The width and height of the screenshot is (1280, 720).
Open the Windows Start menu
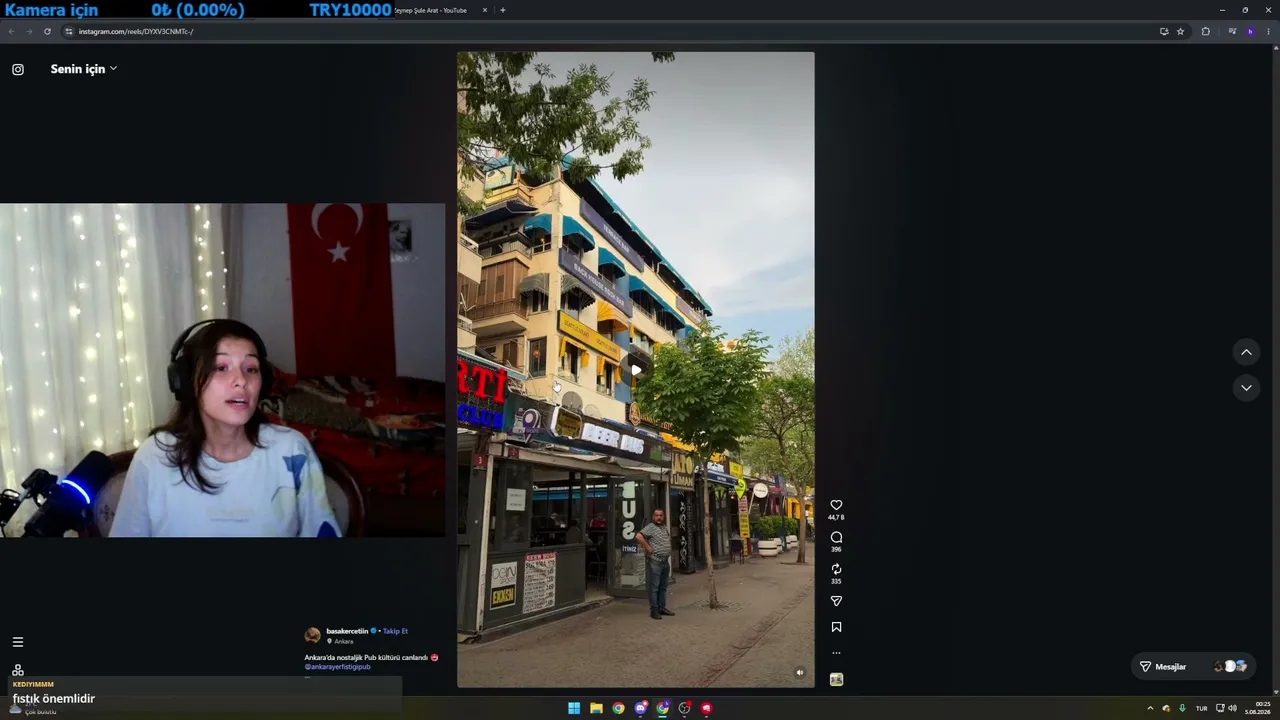(574, 708)
